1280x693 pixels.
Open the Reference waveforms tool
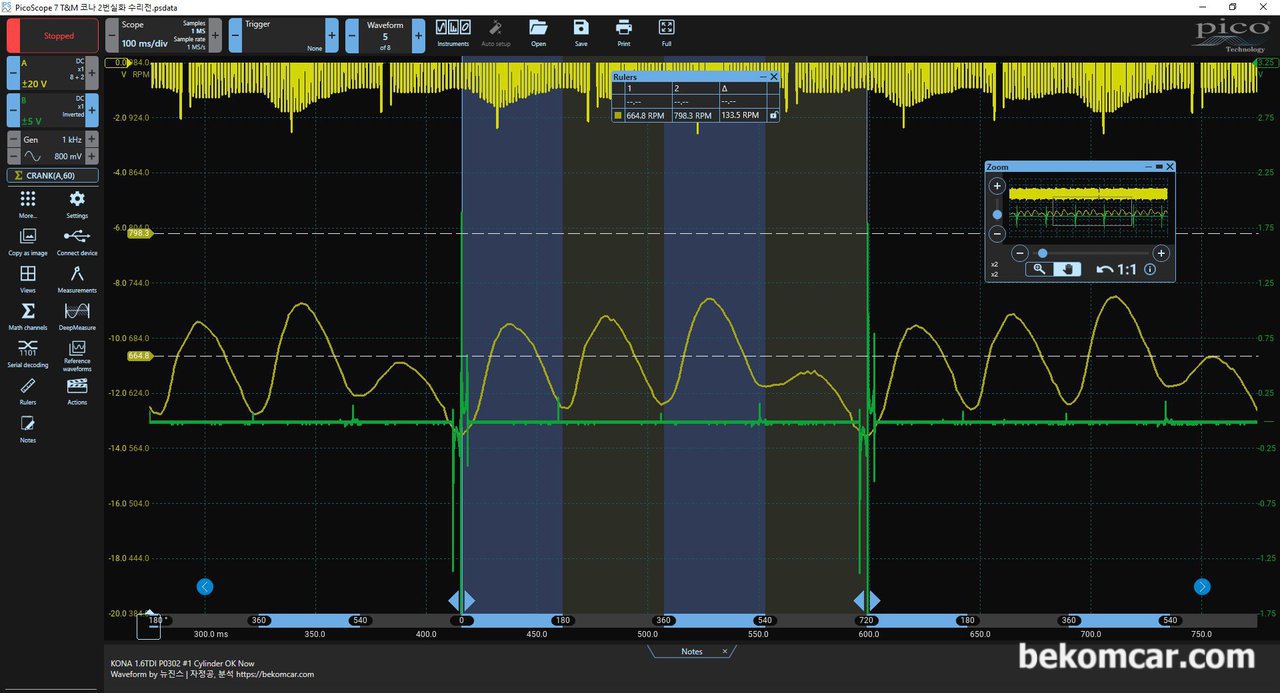[77, 355]
